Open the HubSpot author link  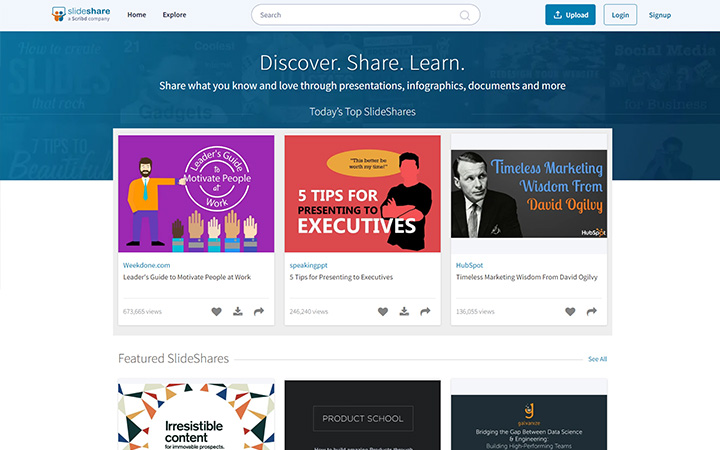tap(469, 265)
